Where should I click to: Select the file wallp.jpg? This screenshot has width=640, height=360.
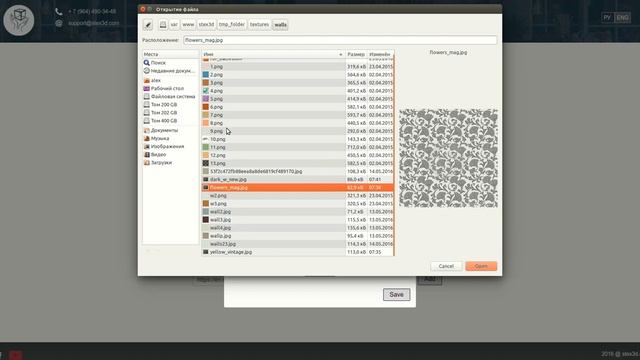pyautogui.click(x=297, y=236)
